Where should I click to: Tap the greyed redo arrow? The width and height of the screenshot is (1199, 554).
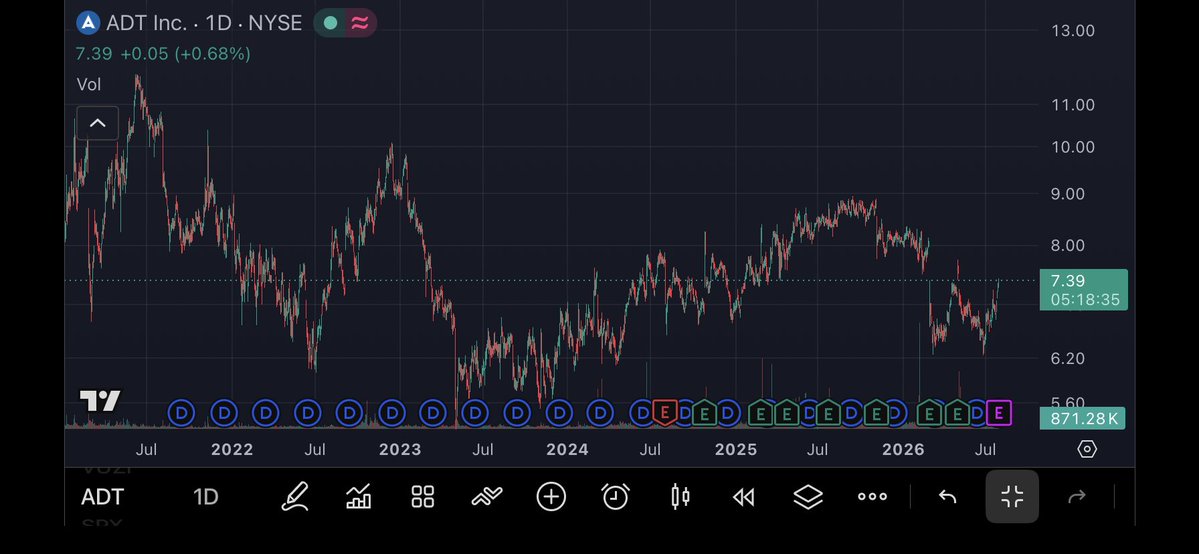(x=1077, y=497)
